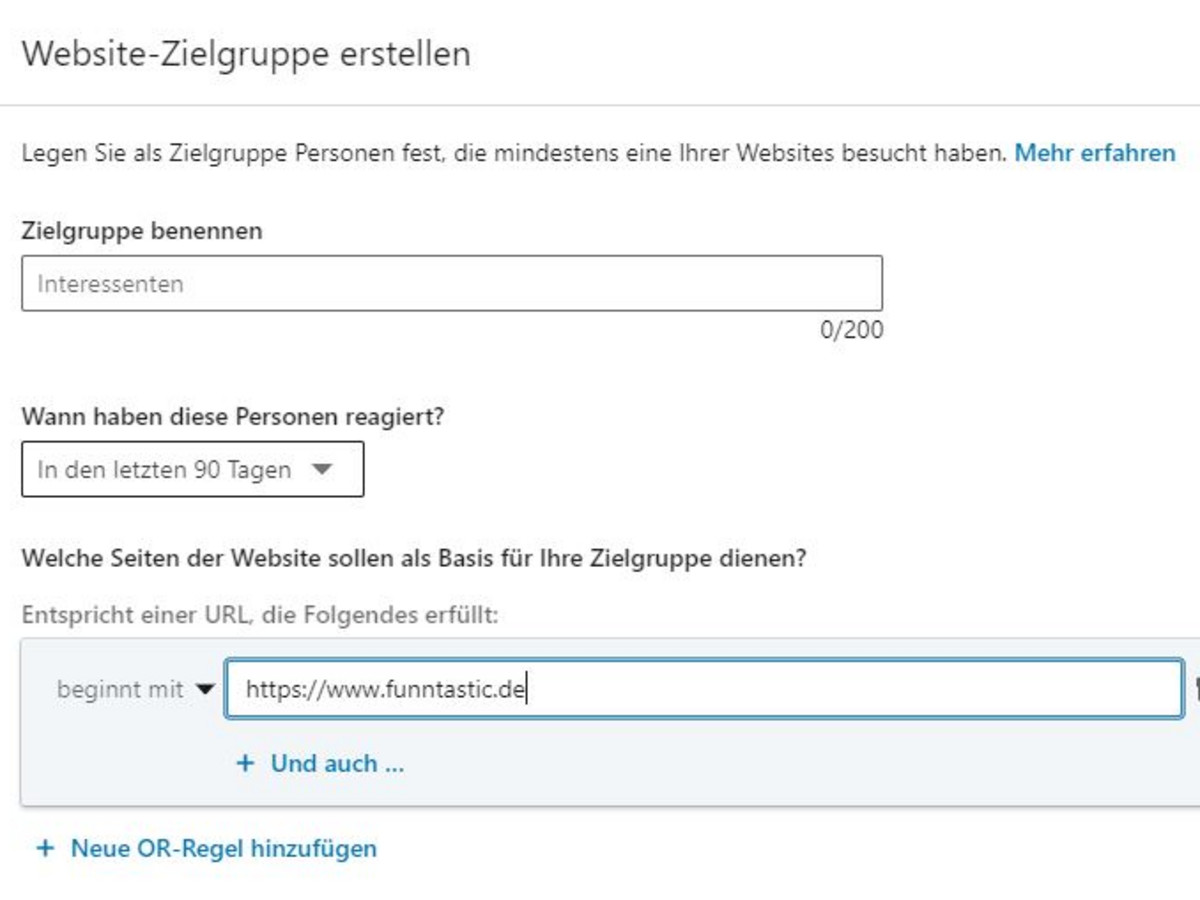
Task: Open the 'In den letzten 90 Tagen' dropdown
Action: coord(192,469)
